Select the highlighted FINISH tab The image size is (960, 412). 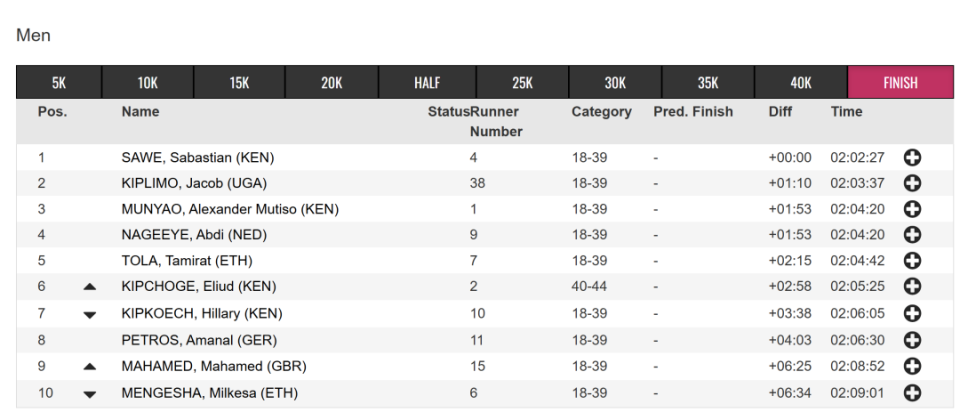coord(901,82)
